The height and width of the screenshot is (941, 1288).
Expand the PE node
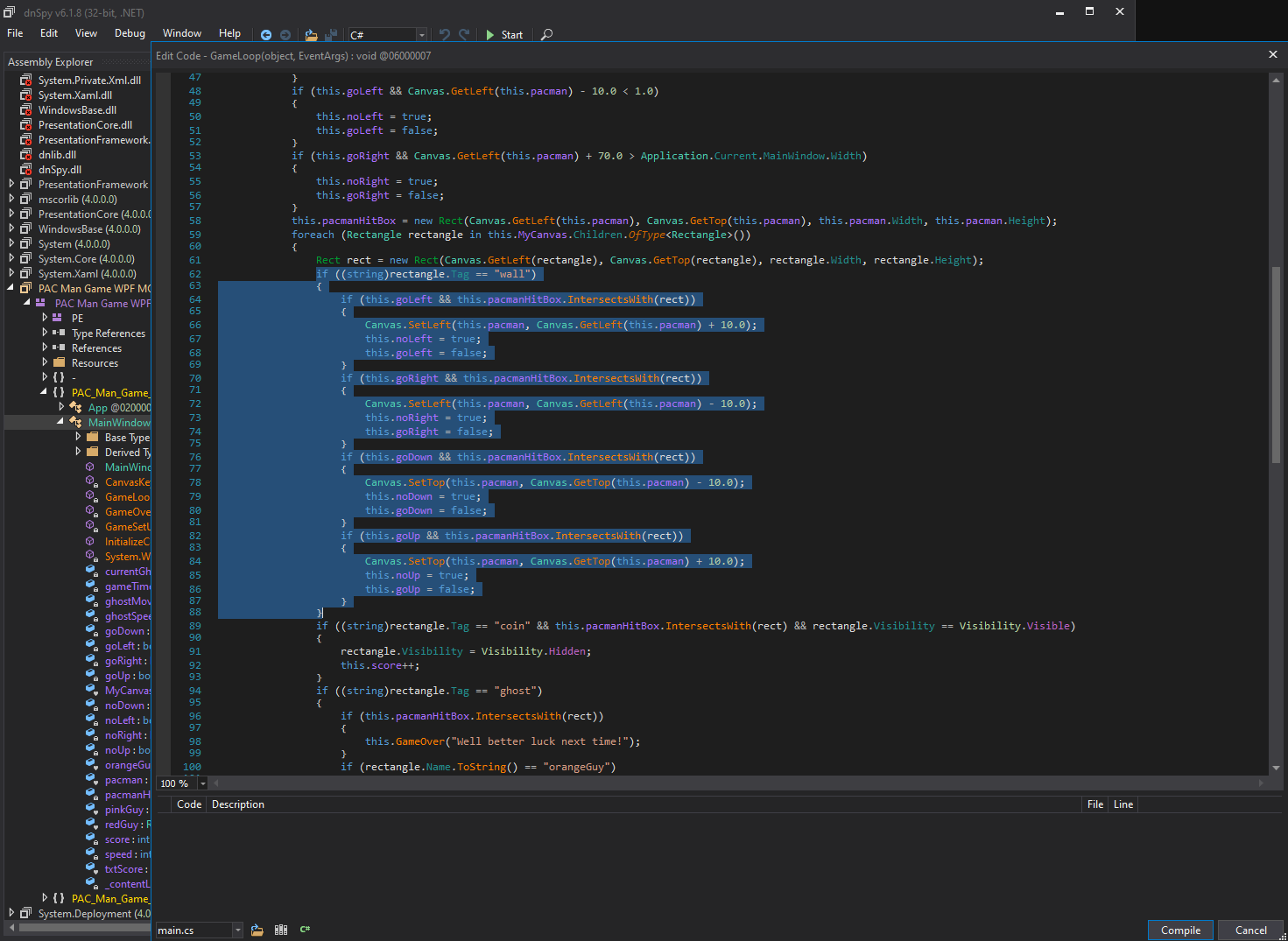pyautogui.click(x=45, y=318)
